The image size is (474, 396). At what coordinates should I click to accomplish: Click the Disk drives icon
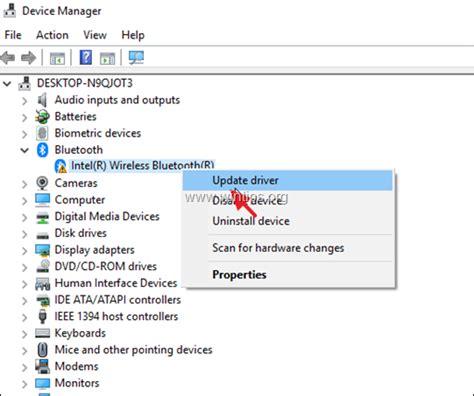click(x=42, y=235)
